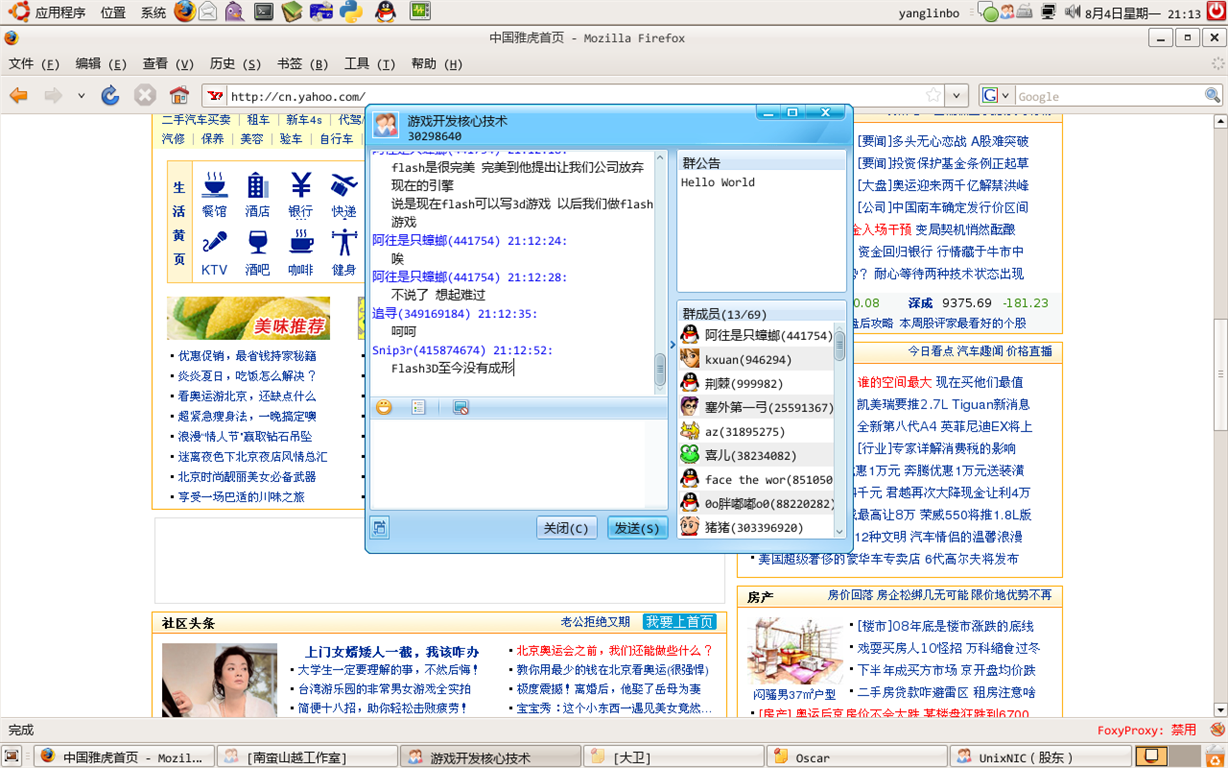This screenshot has height=768, width=1228.
Task: Select member 猪猪(303396920) in the member list
Action: click(x=756, y=527)
